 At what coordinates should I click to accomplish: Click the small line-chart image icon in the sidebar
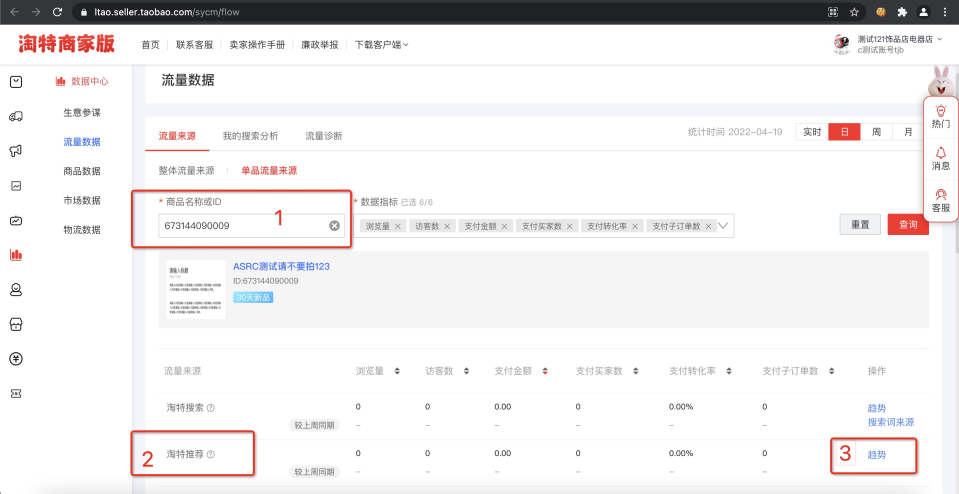17,186
